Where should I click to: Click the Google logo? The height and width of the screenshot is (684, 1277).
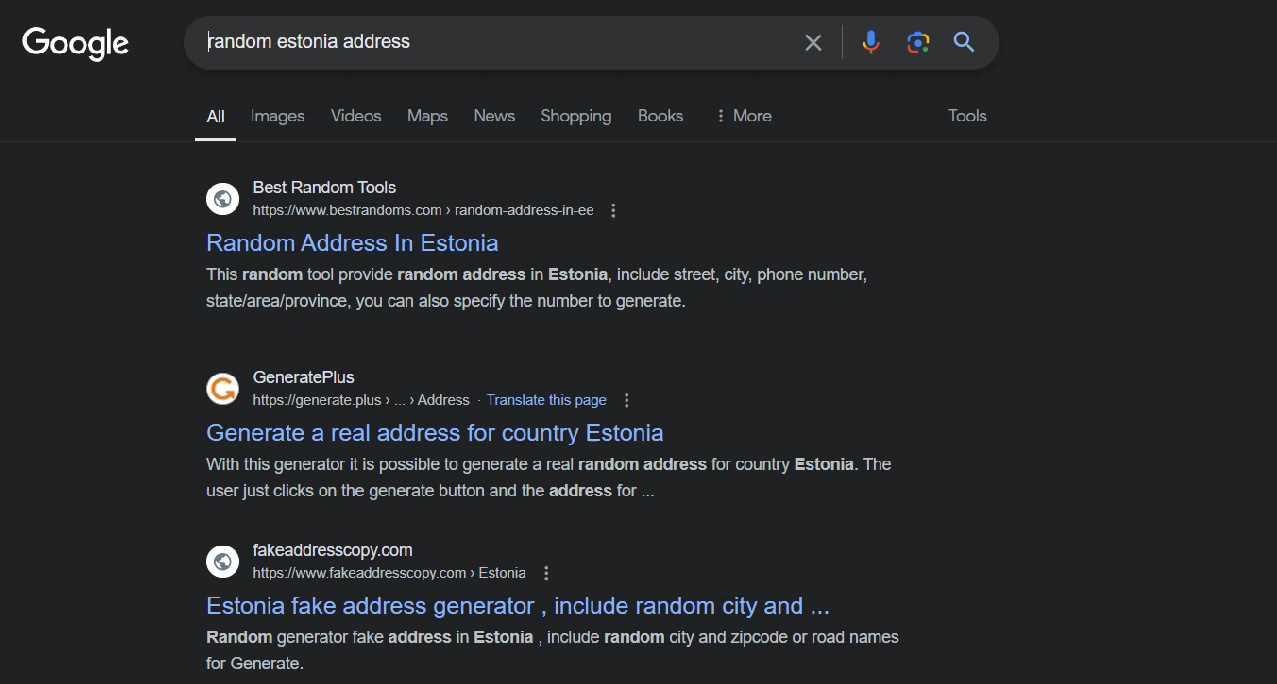(x=76, y=43)
